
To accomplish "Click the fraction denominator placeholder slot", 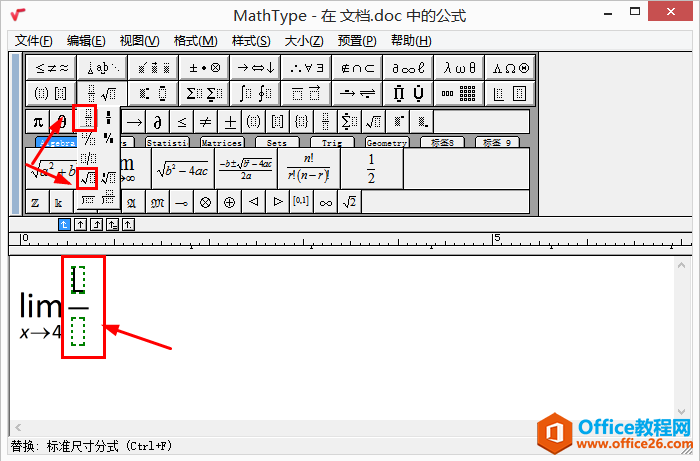I will [x=78, y=331].
